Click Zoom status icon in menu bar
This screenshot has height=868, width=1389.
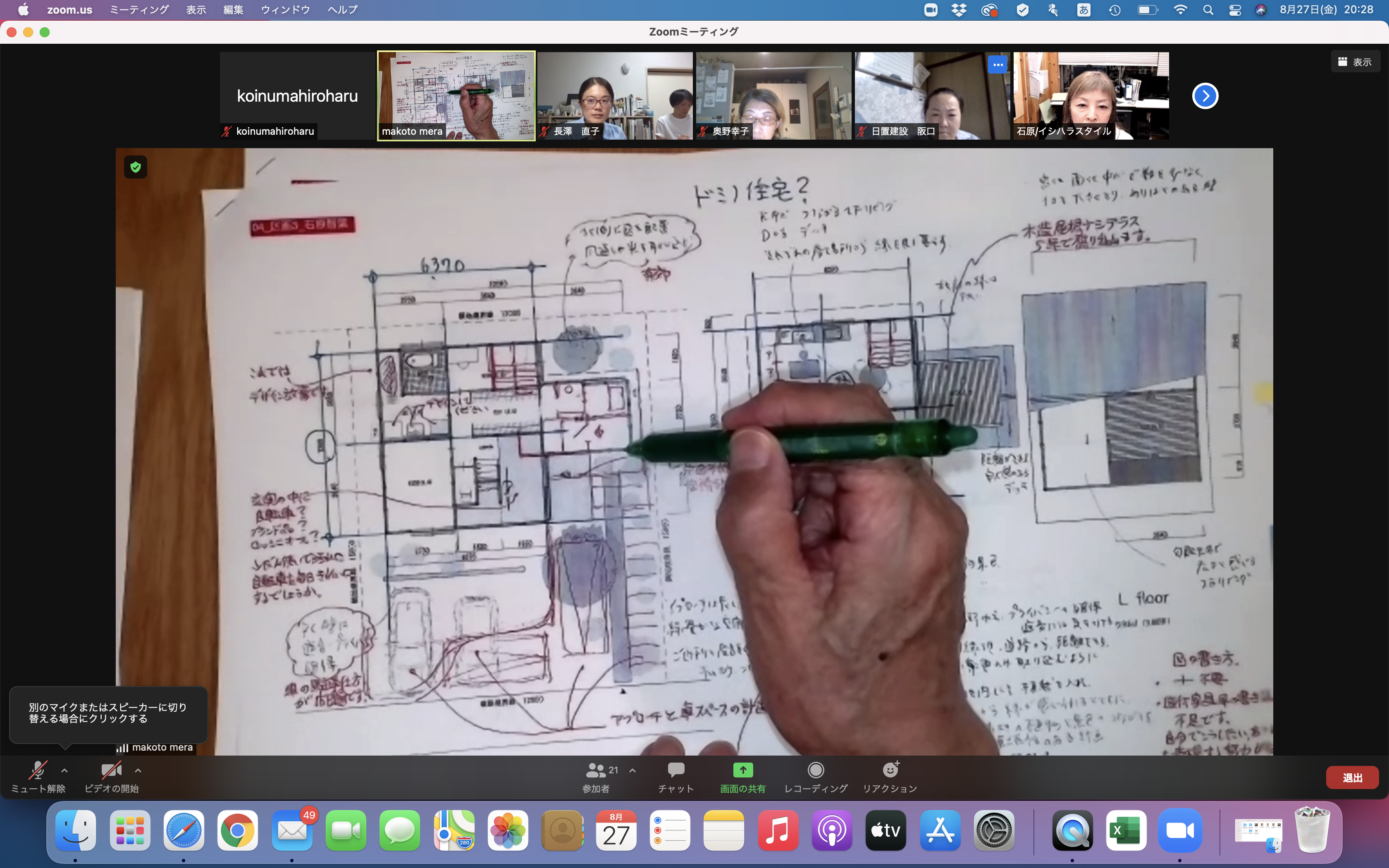(931, 10)
